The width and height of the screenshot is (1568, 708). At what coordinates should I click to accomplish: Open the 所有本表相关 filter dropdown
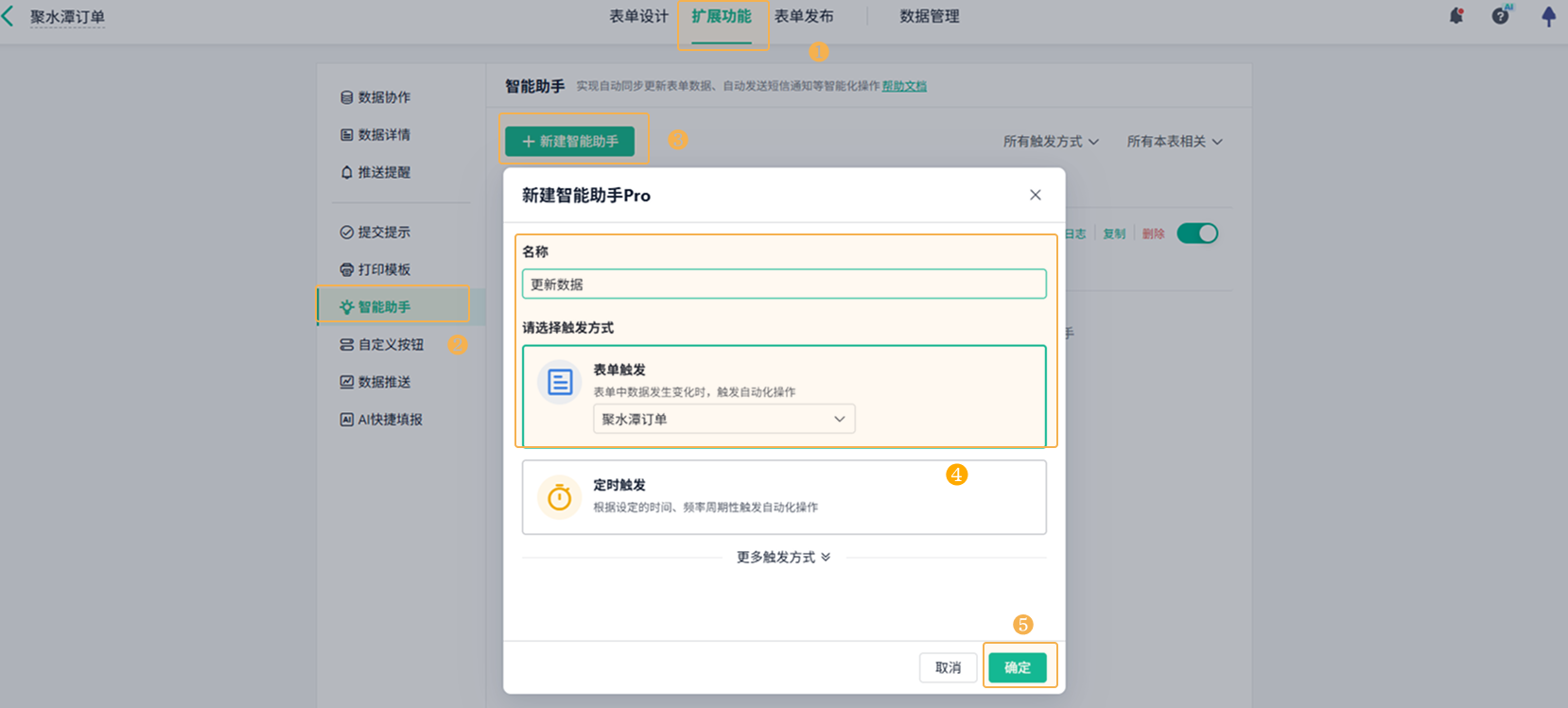pos(1175,142)
